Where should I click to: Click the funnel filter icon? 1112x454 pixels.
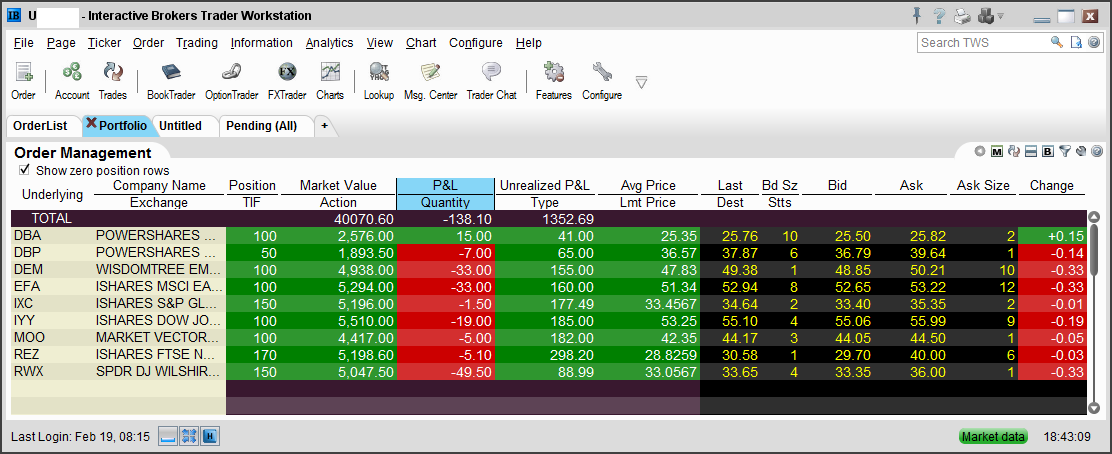[1064, 150]
